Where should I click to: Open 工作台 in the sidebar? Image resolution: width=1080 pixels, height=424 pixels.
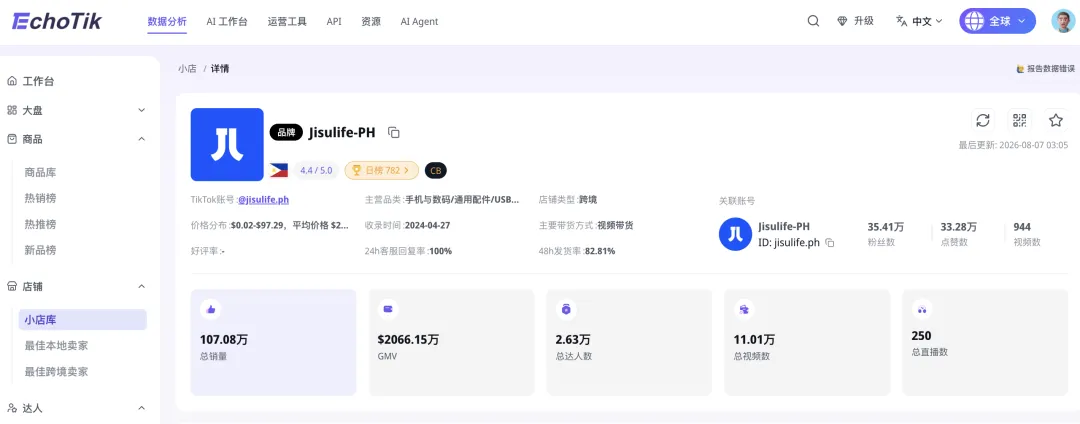tap(39, 81)
